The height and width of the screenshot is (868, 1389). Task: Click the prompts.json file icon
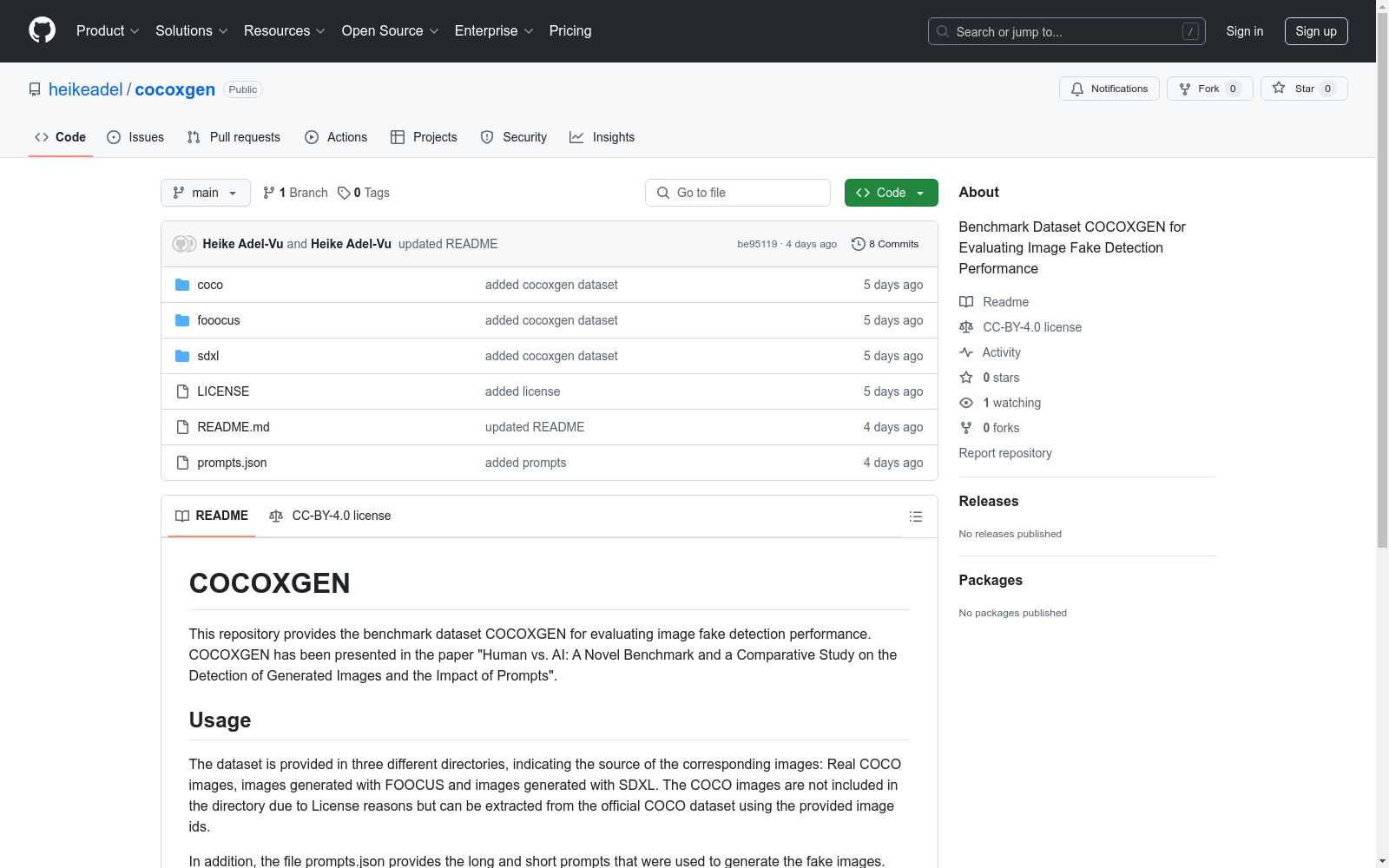182,463
